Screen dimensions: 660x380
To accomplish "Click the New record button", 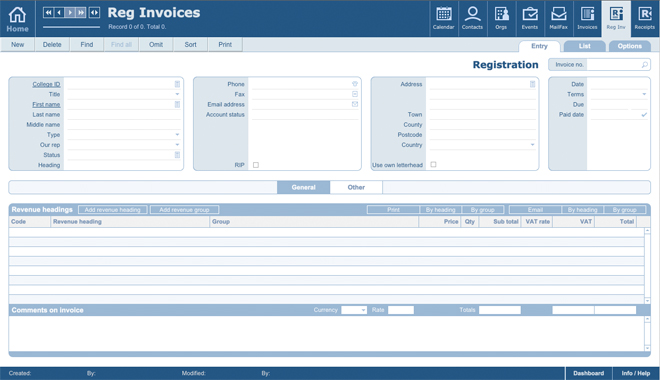I will click(x=17, y=45).
